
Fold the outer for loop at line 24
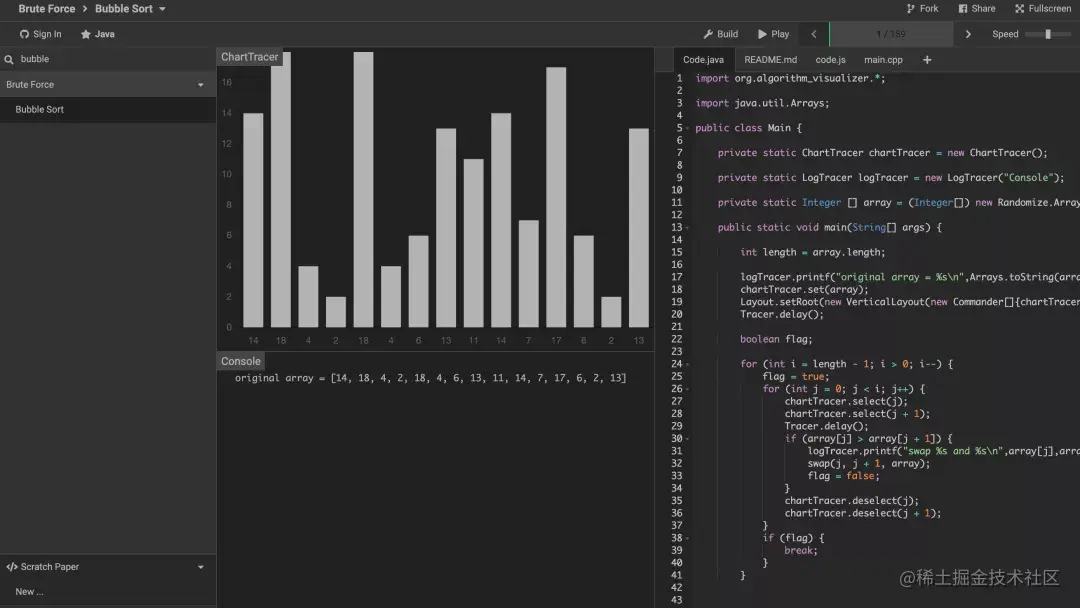click(687, 364)
